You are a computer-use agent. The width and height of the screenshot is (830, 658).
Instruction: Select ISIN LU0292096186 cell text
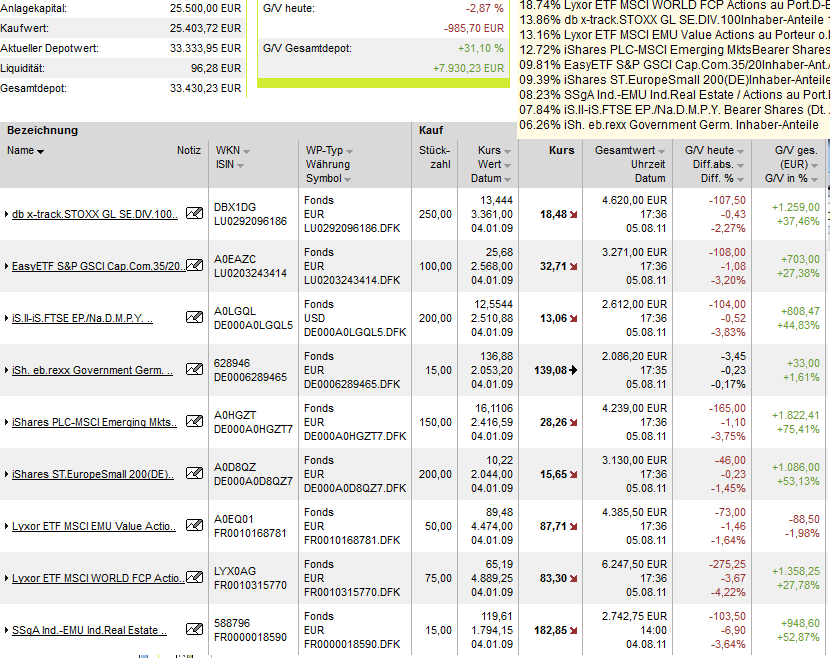250,221
